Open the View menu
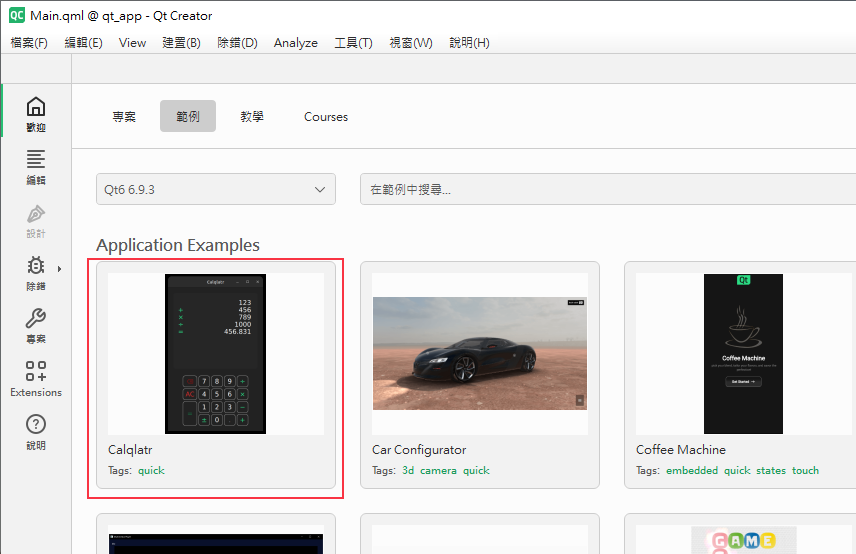Viewport: 856px width, 554px height. pos(132,43)
